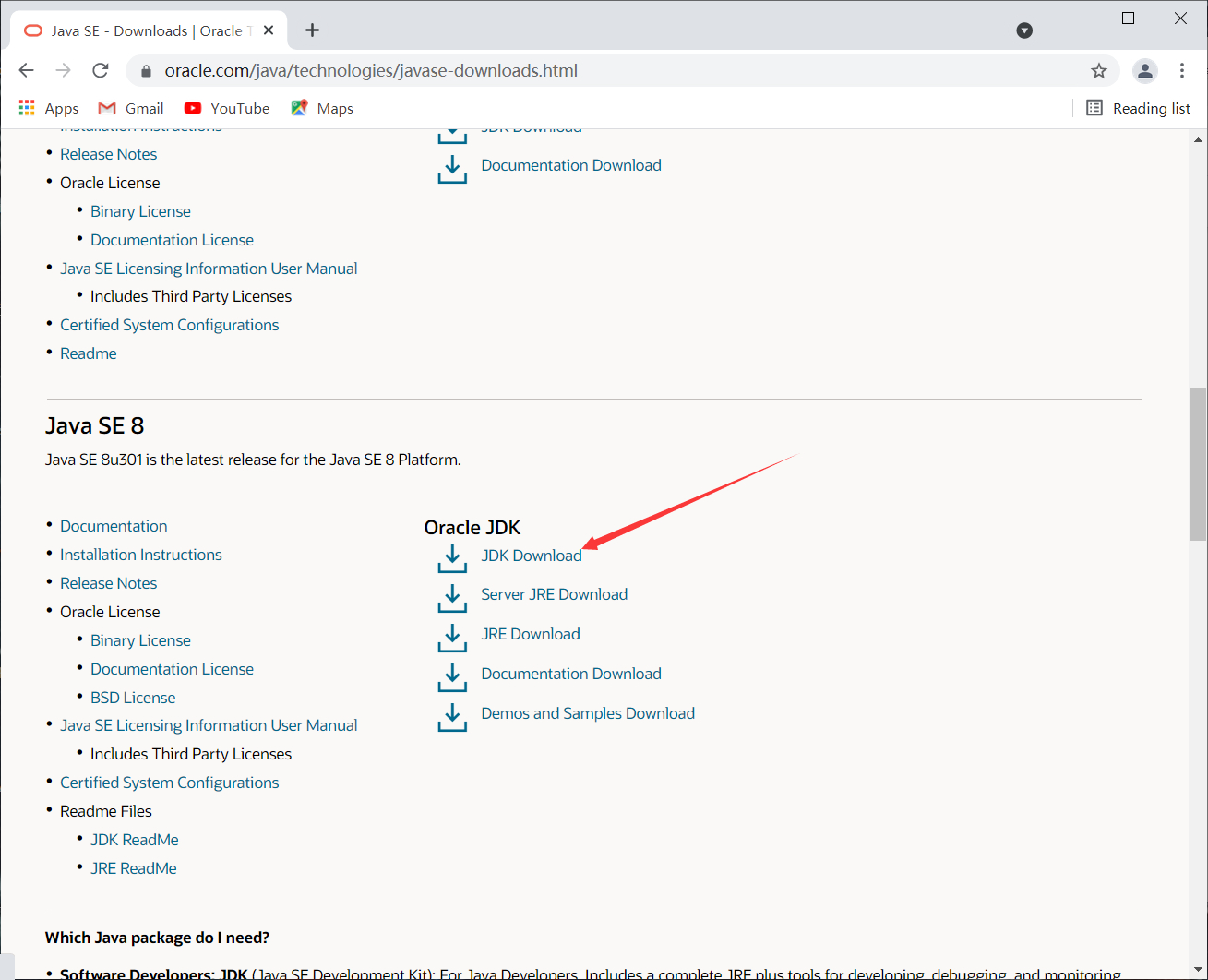The height and width of the screenshot is (980, 1208).
Task: Click download icon beside Server JRE Download
Action: pos(452,599)
